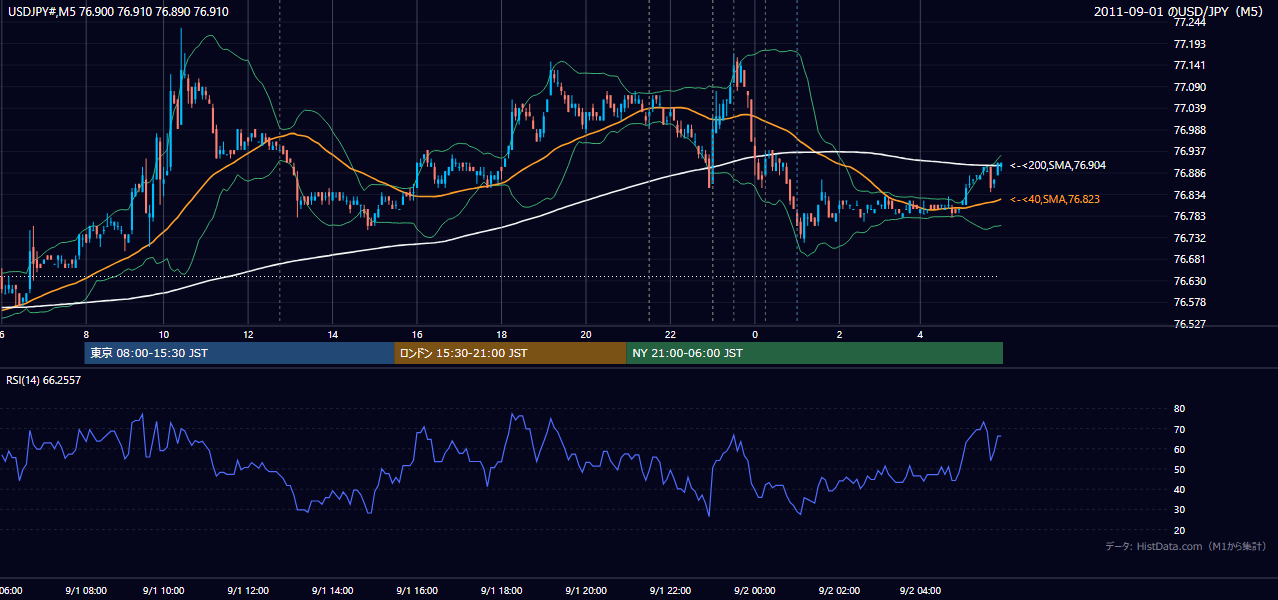
Task: Click price level 77.193 on the axis
Action: pos(1191,44)
